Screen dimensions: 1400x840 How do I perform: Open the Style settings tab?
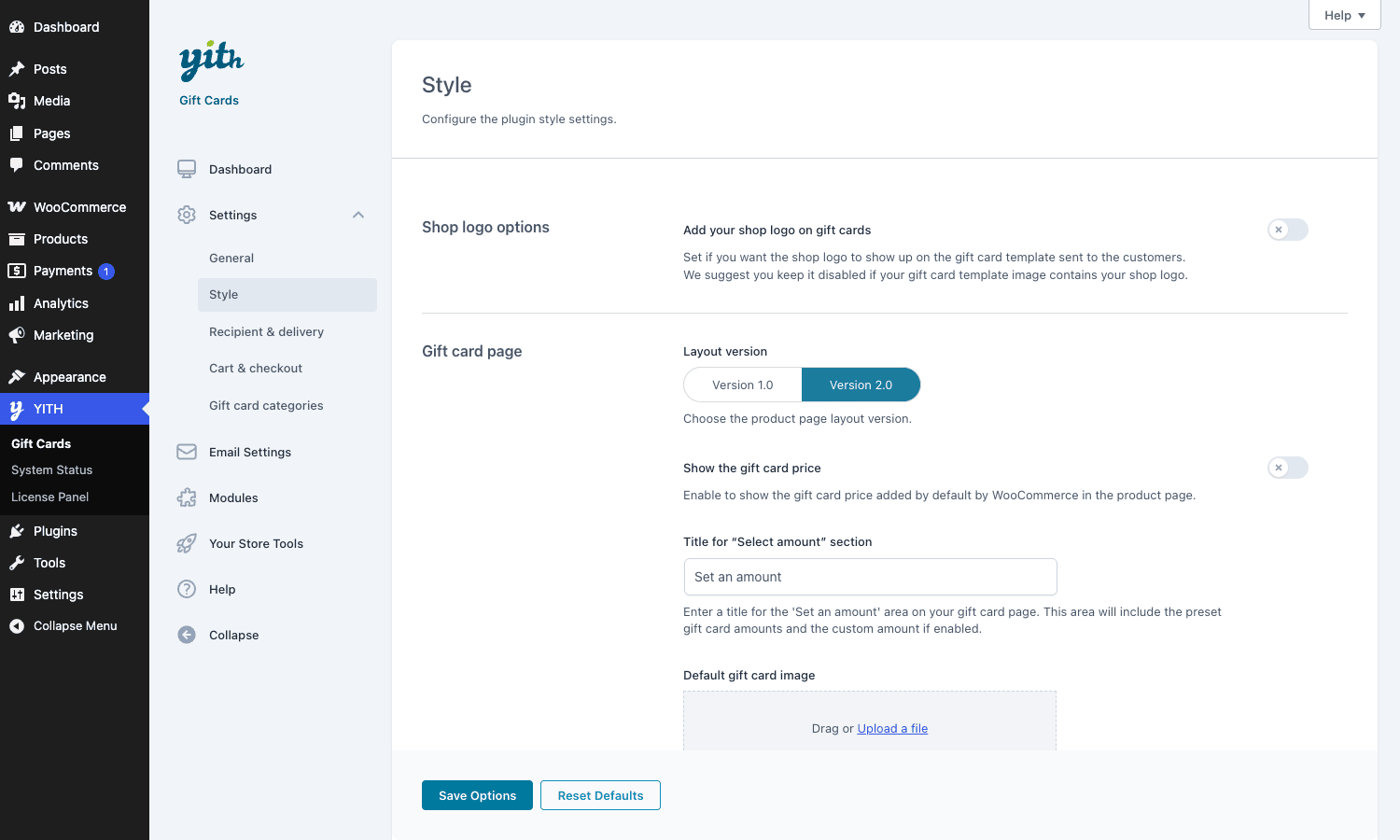pyautogui.click(x=287, y=294)
